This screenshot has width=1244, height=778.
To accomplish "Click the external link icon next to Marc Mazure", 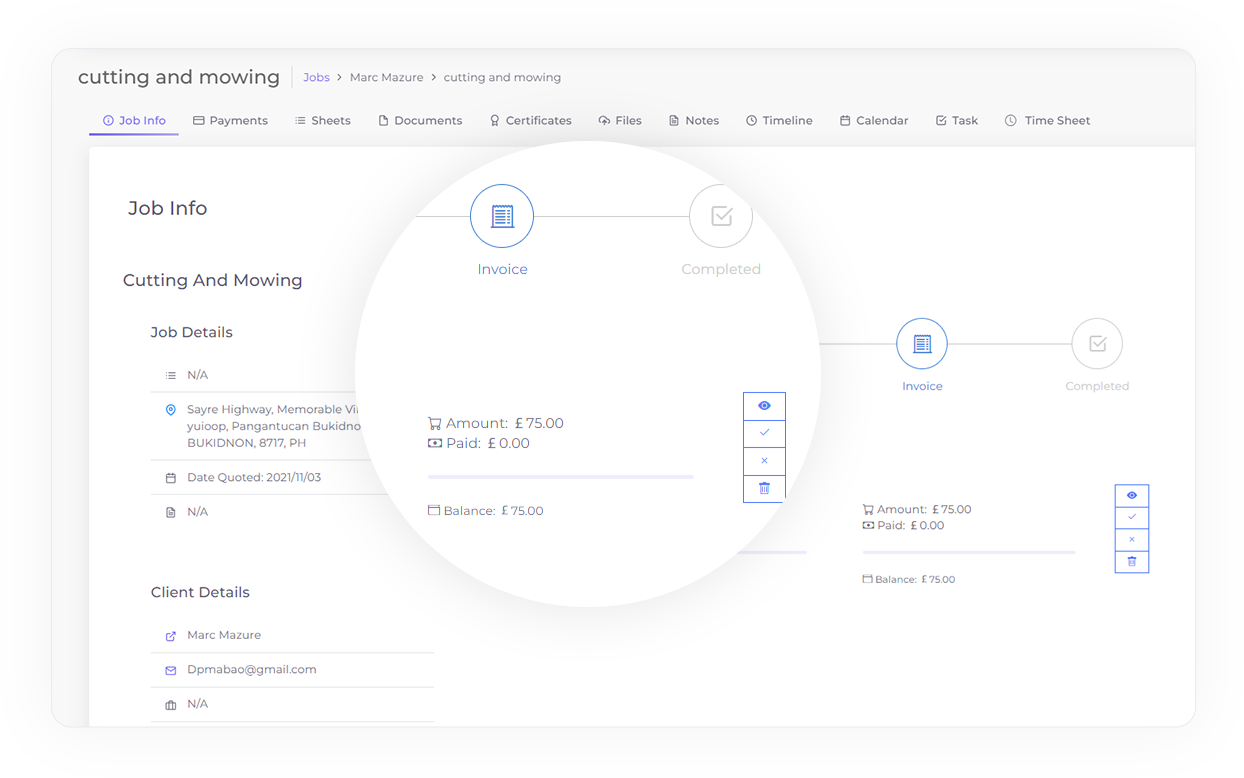I will 170,635.
